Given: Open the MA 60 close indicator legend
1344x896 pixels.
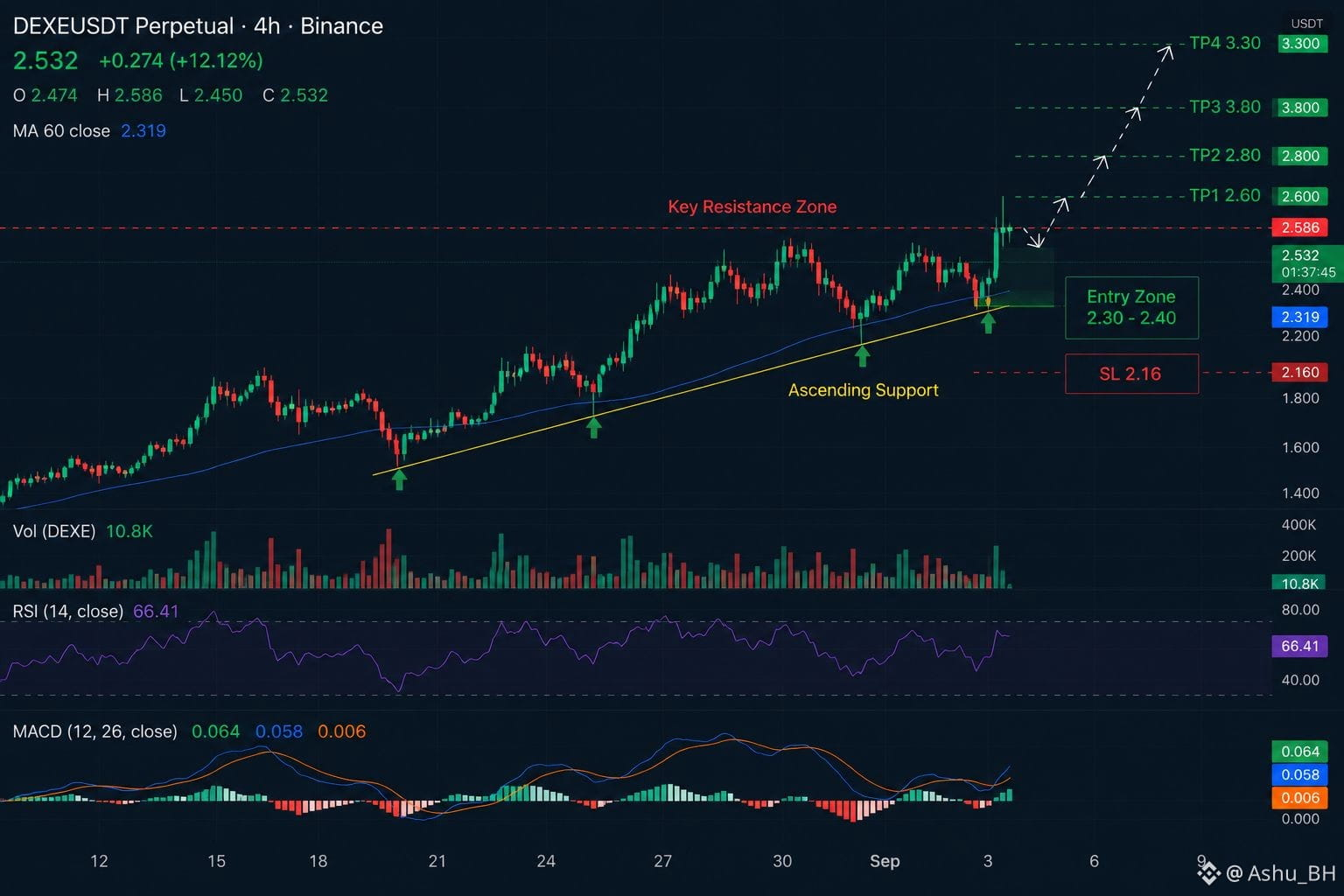Looking at the screenshot, I should pyautogui.click(x=61, y=131).
